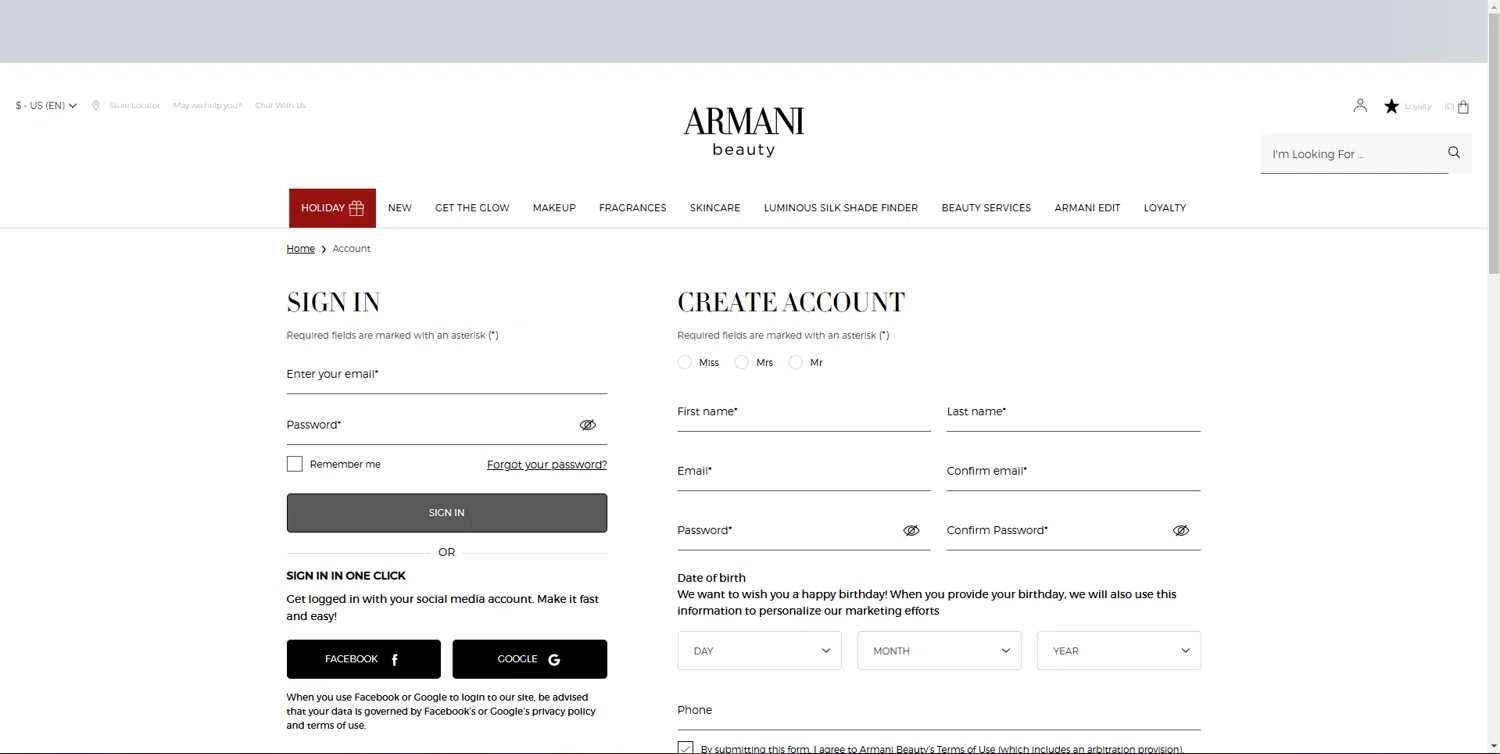This screenshot has width=1500, height=754.
Task: Open the Makeup menu
Action: pos(554,208)
